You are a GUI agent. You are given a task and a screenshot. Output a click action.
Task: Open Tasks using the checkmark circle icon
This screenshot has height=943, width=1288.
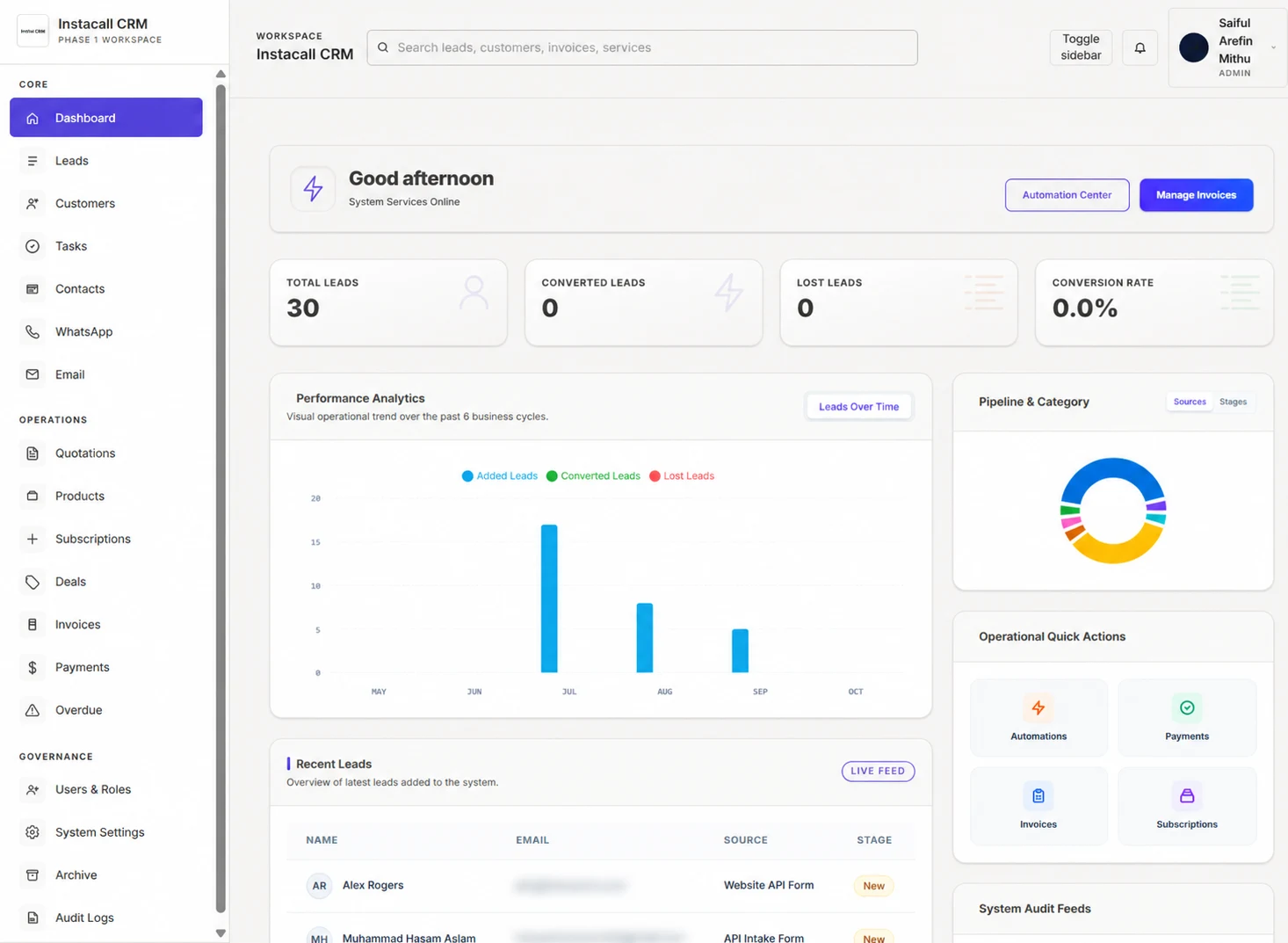(x=33, y=246)
